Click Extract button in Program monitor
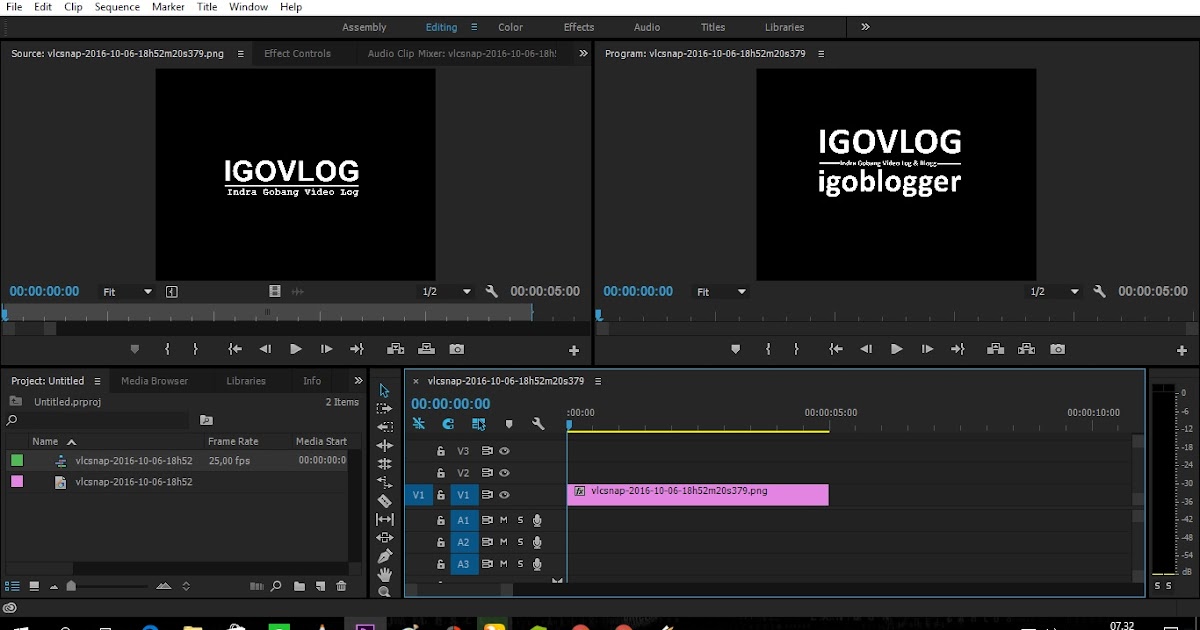Screen dimensions: 1200x630 click(x=1026, y=349)
